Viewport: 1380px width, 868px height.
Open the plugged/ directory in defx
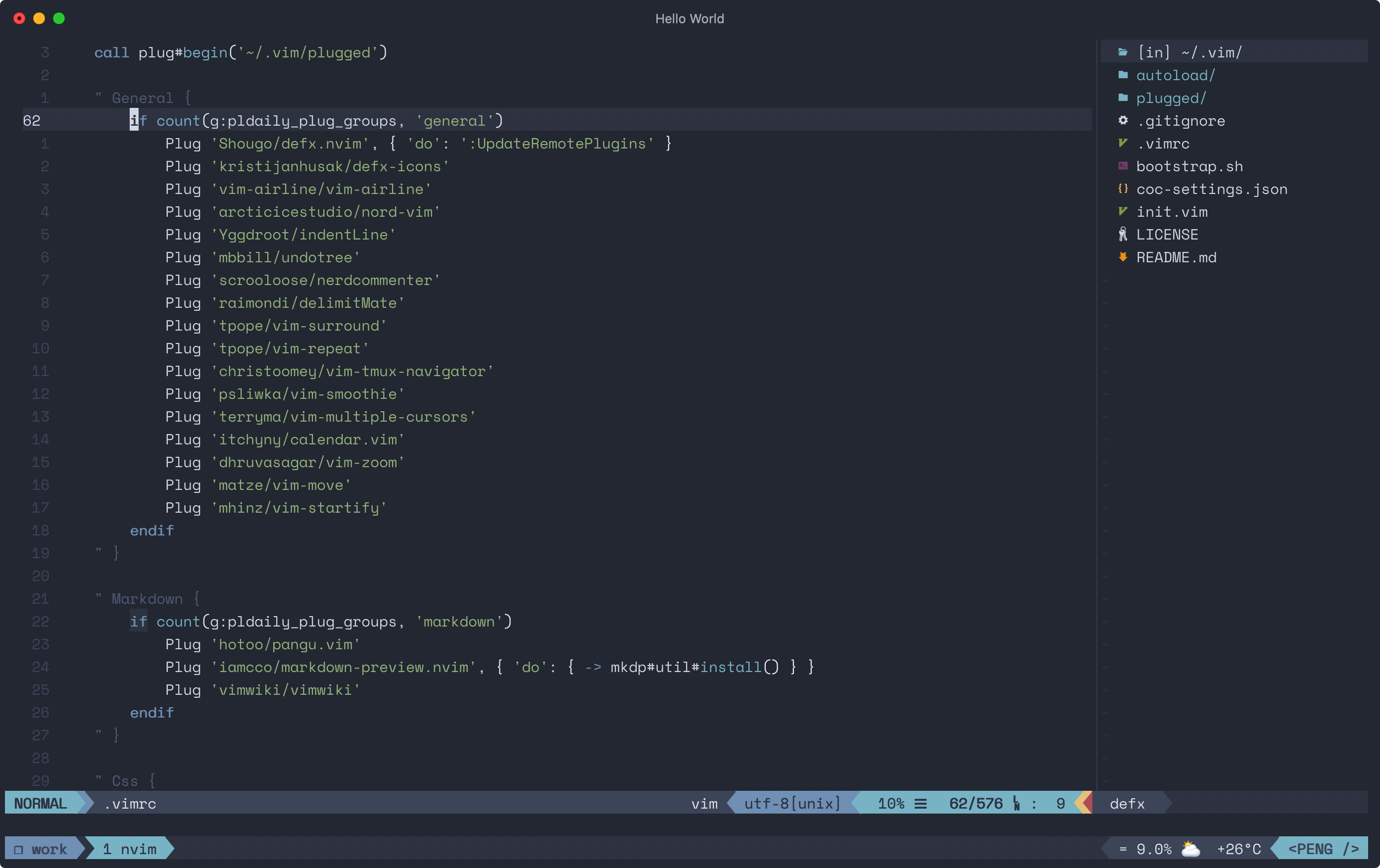pyautogui.click(x=1171, y=98)
